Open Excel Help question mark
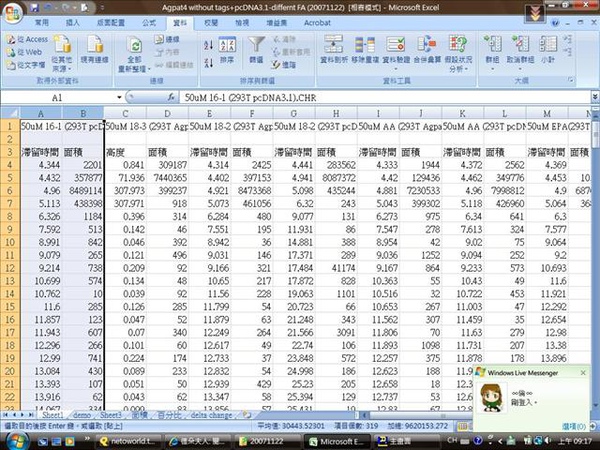600x450 pixels. coord(555,23)
